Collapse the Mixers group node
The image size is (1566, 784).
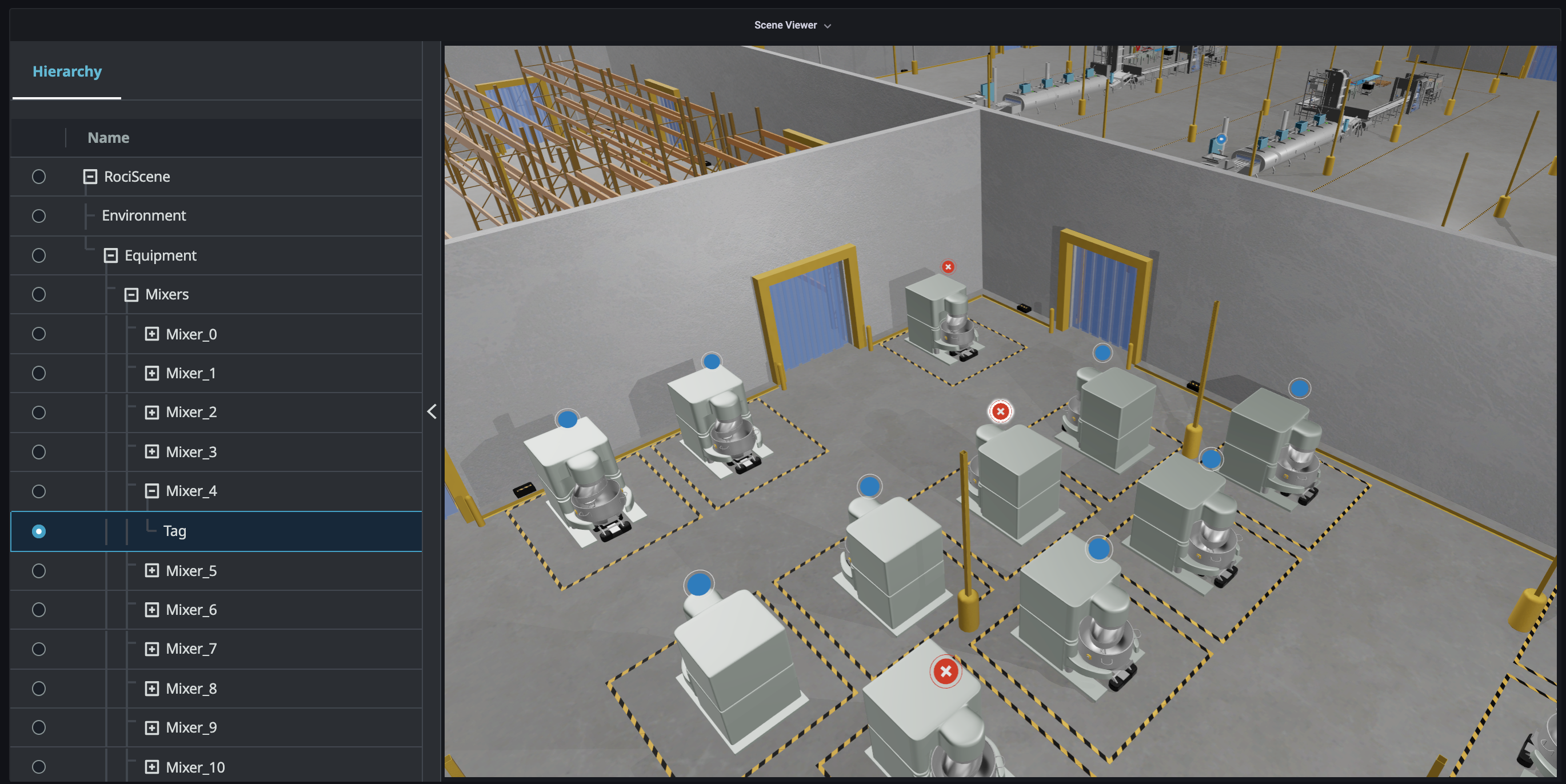pyautogui.click(x=131, y=295)
